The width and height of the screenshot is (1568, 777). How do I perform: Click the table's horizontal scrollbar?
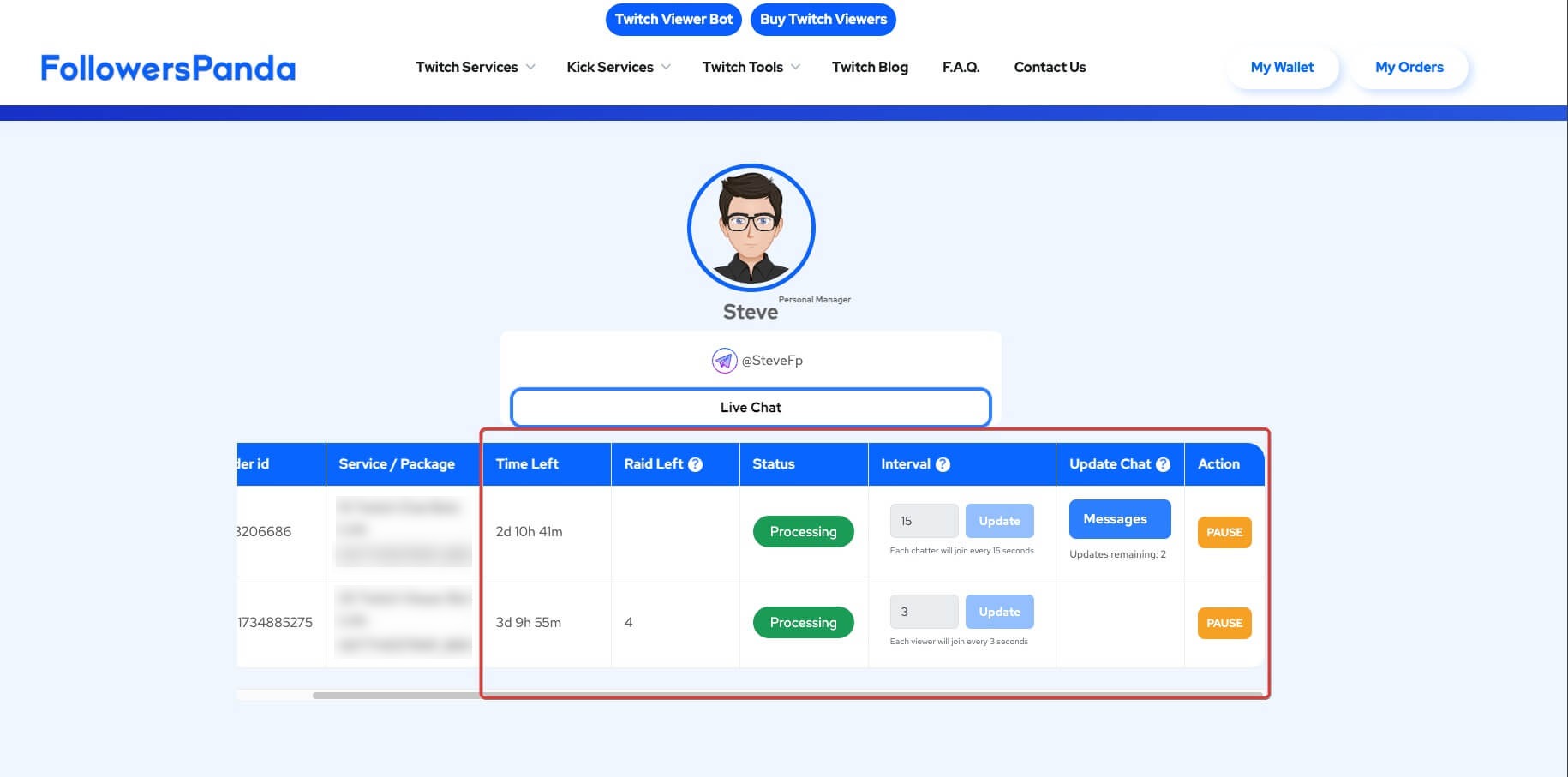click(787, 696)
